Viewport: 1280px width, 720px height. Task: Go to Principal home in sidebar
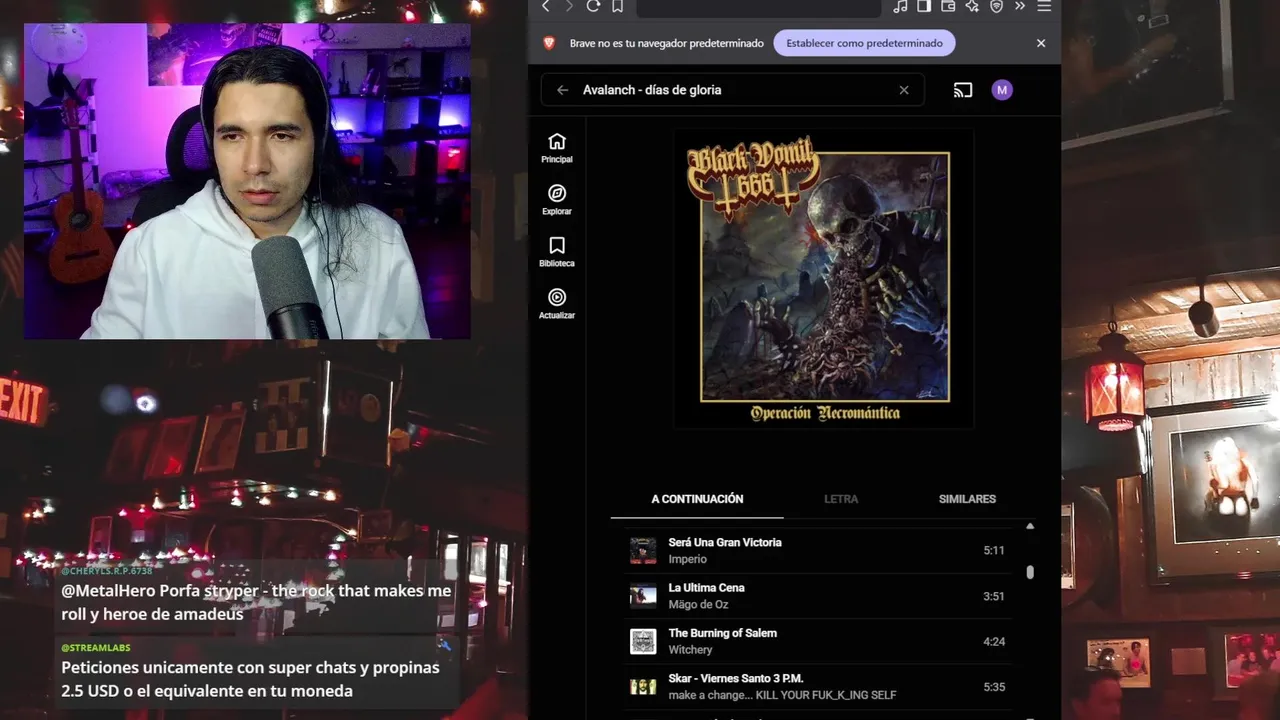point(557,148)
